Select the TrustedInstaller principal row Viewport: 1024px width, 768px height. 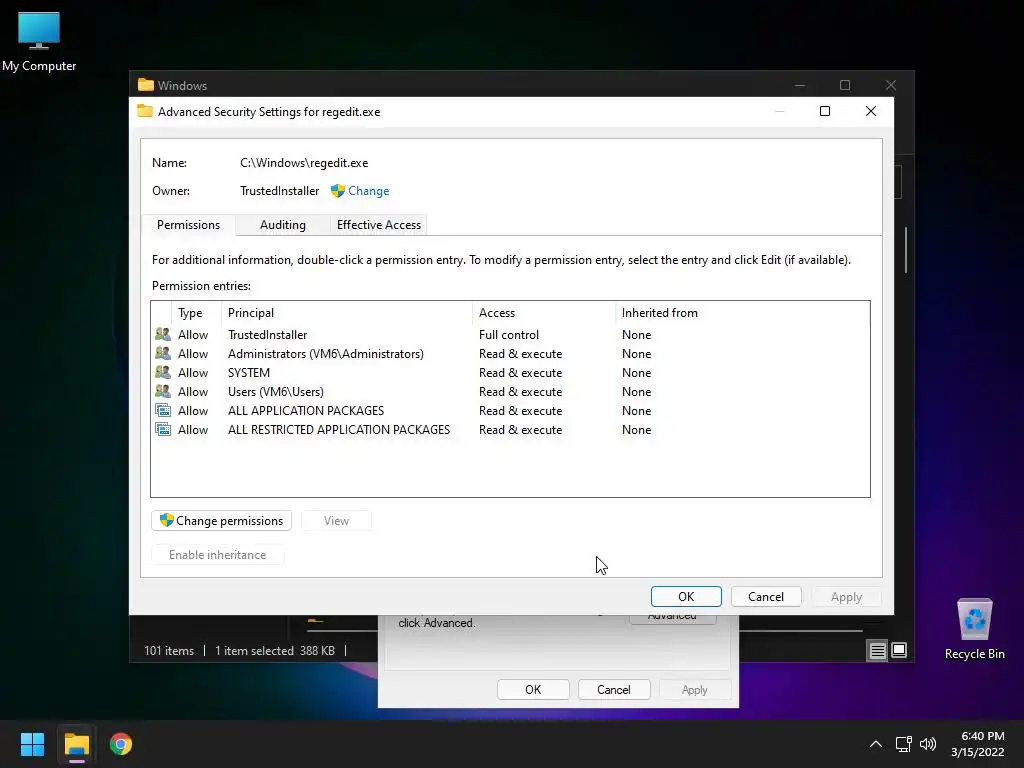267,334
